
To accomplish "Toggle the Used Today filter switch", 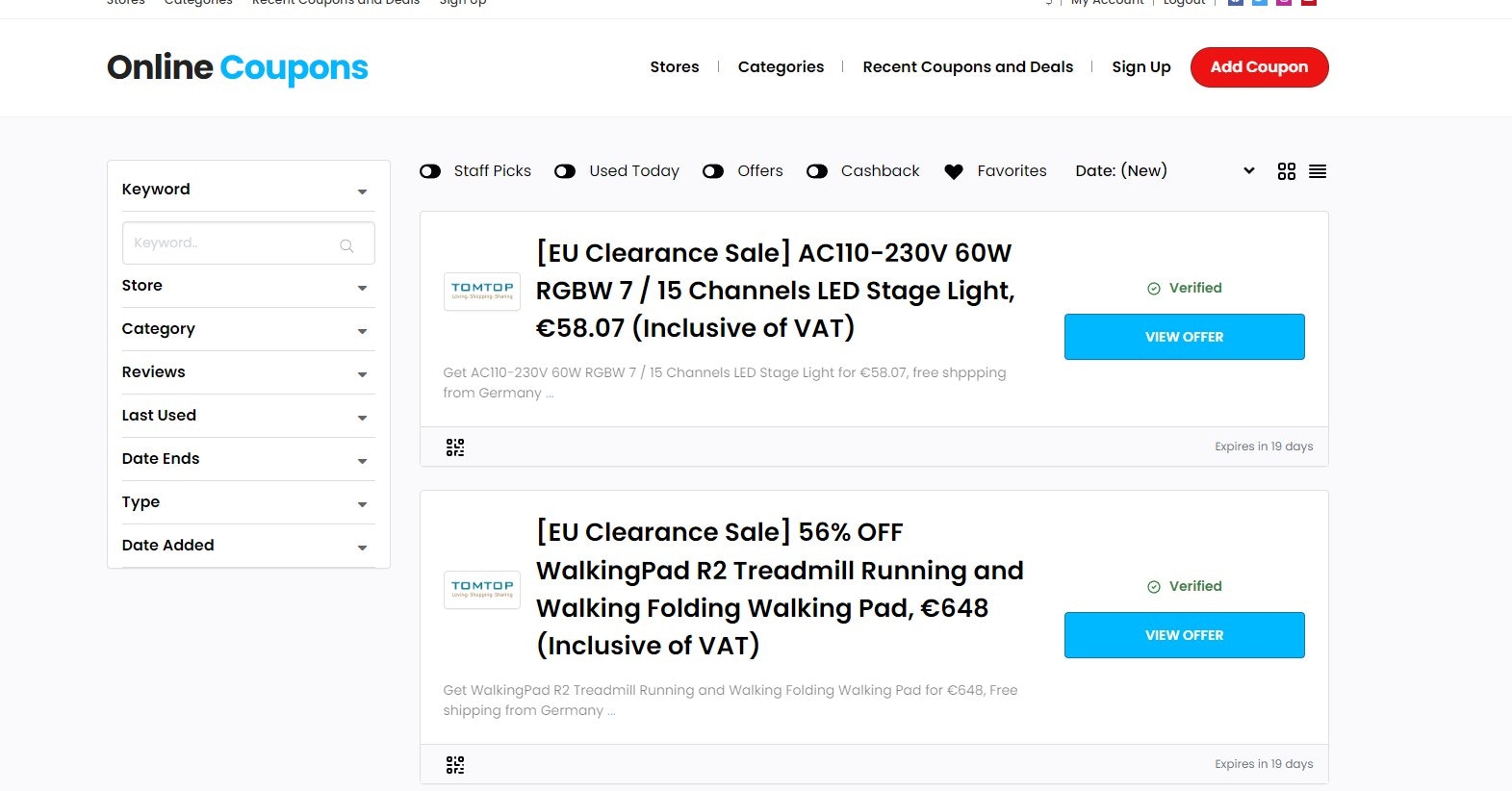I will click(x=565, y=171).
